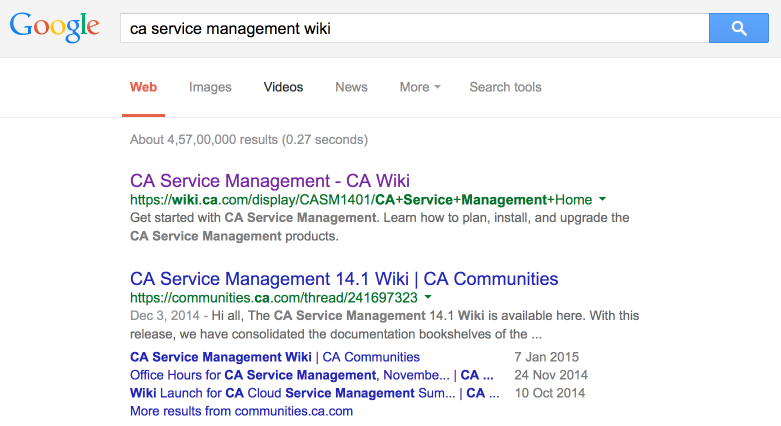The width and height of the screenshot is (781, 426).
Task: Open the CA Service Management 14.1 Wiki result
Action: (x=344, y=279)
